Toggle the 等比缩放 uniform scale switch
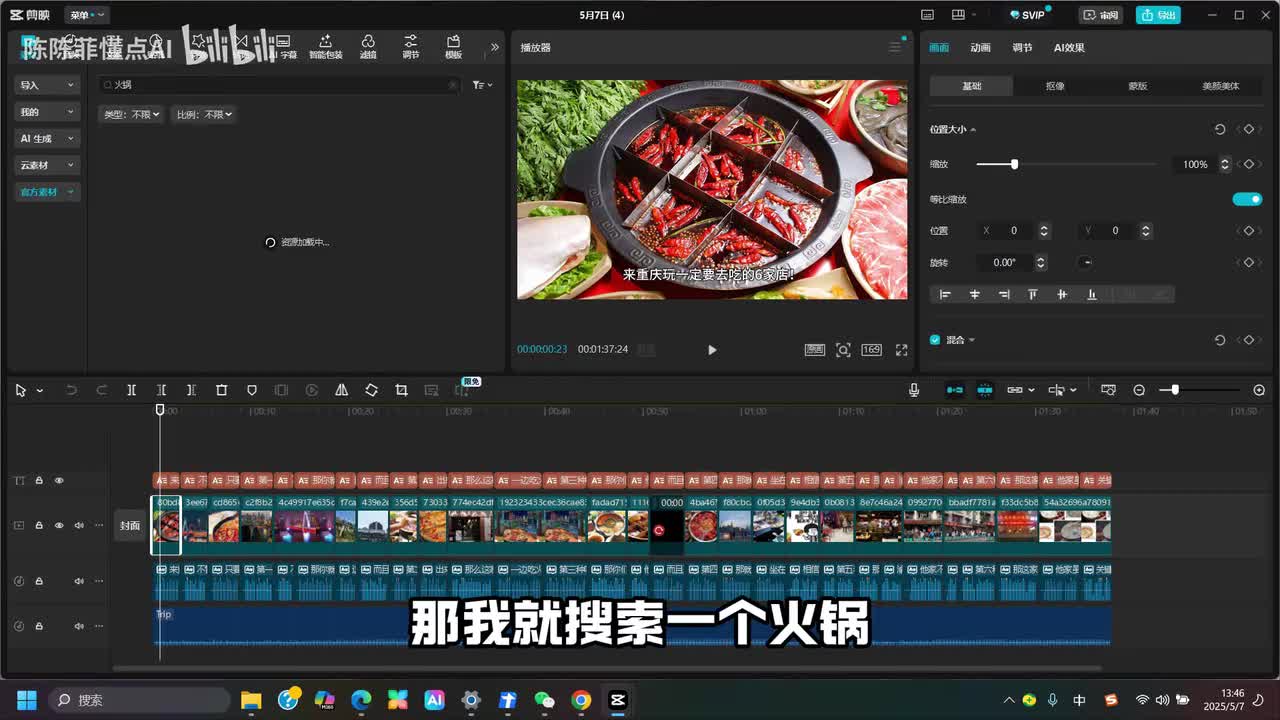1280x720 pixels. 1246,199
